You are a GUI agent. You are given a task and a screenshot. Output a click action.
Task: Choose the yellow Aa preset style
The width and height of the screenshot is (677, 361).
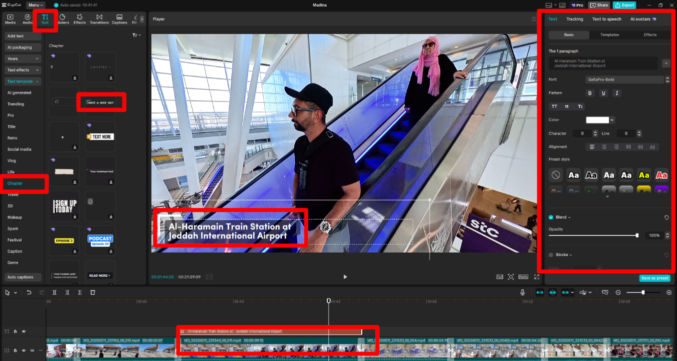point(644,175)
